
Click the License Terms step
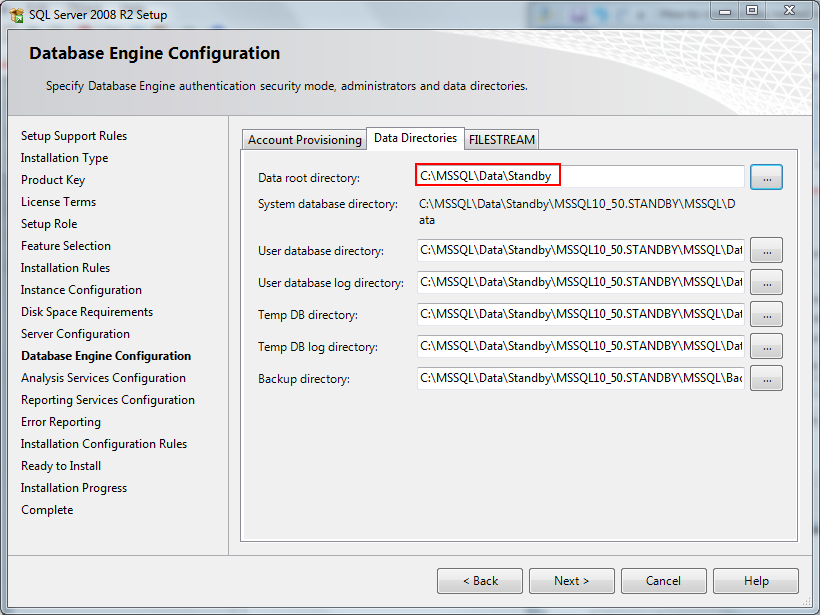59,202
